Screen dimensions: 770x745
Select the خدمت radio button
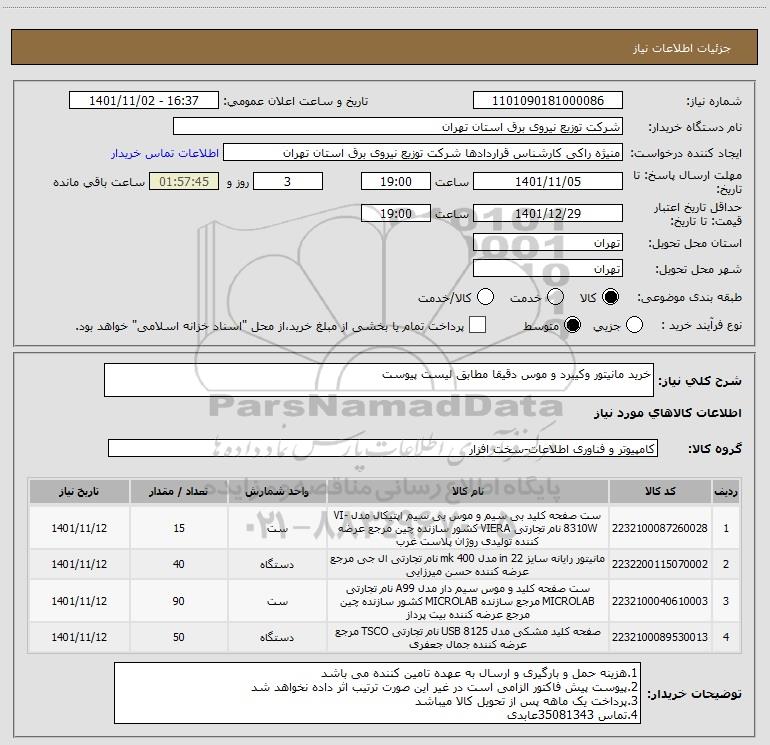point(555,297)
